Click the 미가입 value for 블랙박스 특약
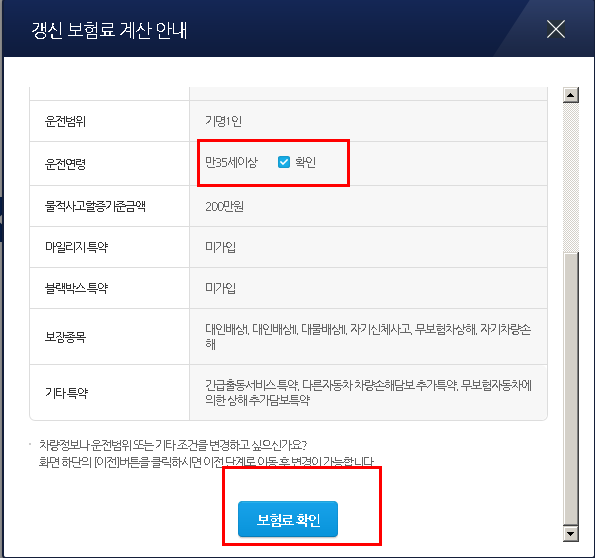The width and height of the screenshot is (595, 558). [x=220, y=288]
